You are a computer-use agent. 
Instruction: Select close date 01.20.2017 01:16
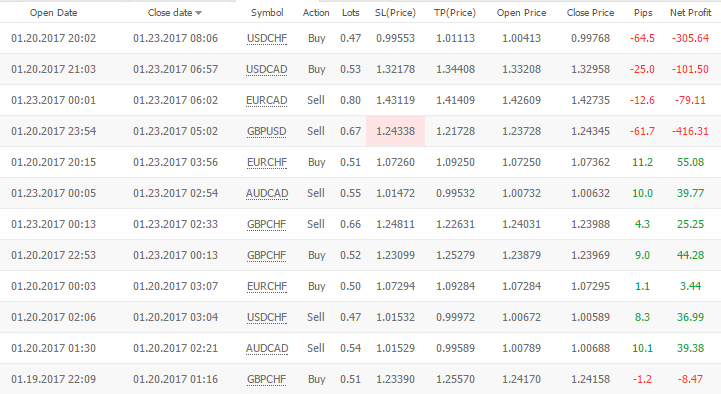click(x=176, y=379)
